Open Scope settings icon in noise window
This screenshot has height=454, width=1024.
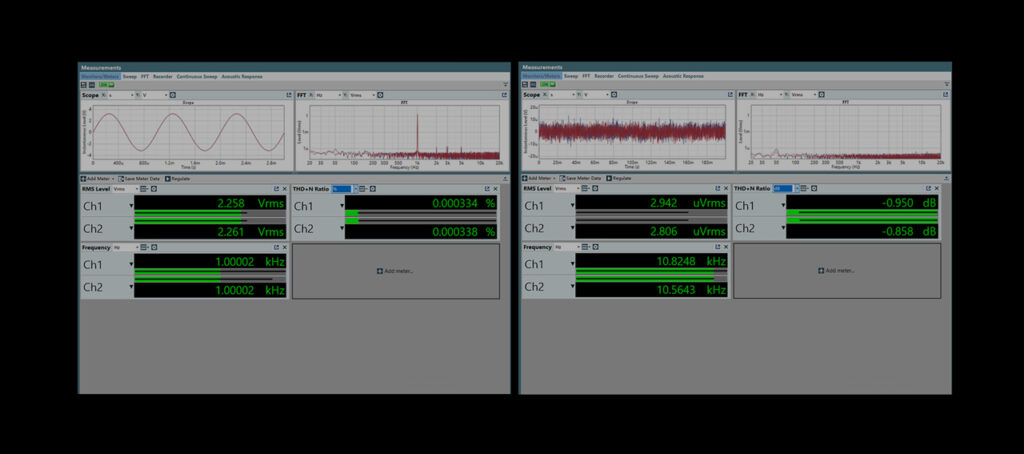point(614,95)
